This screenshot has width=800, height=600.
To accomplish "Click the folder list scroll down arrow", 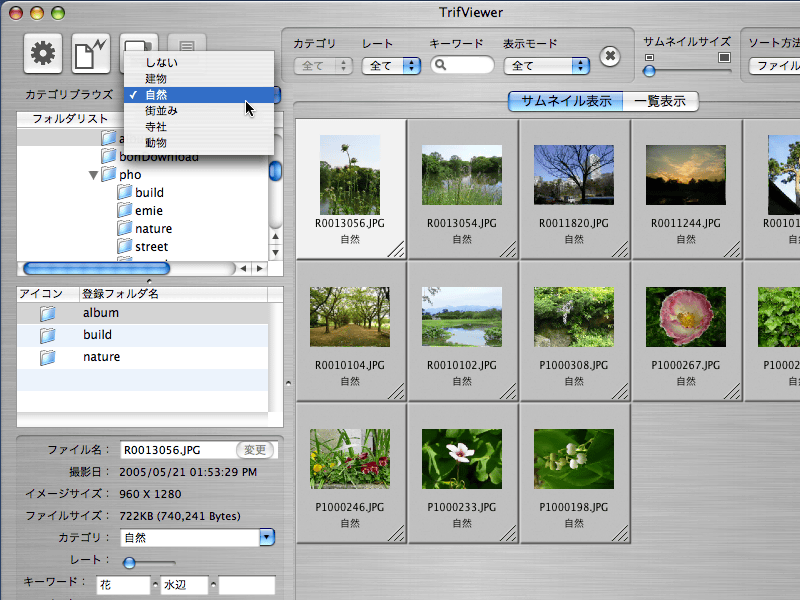I will [276, 252].
